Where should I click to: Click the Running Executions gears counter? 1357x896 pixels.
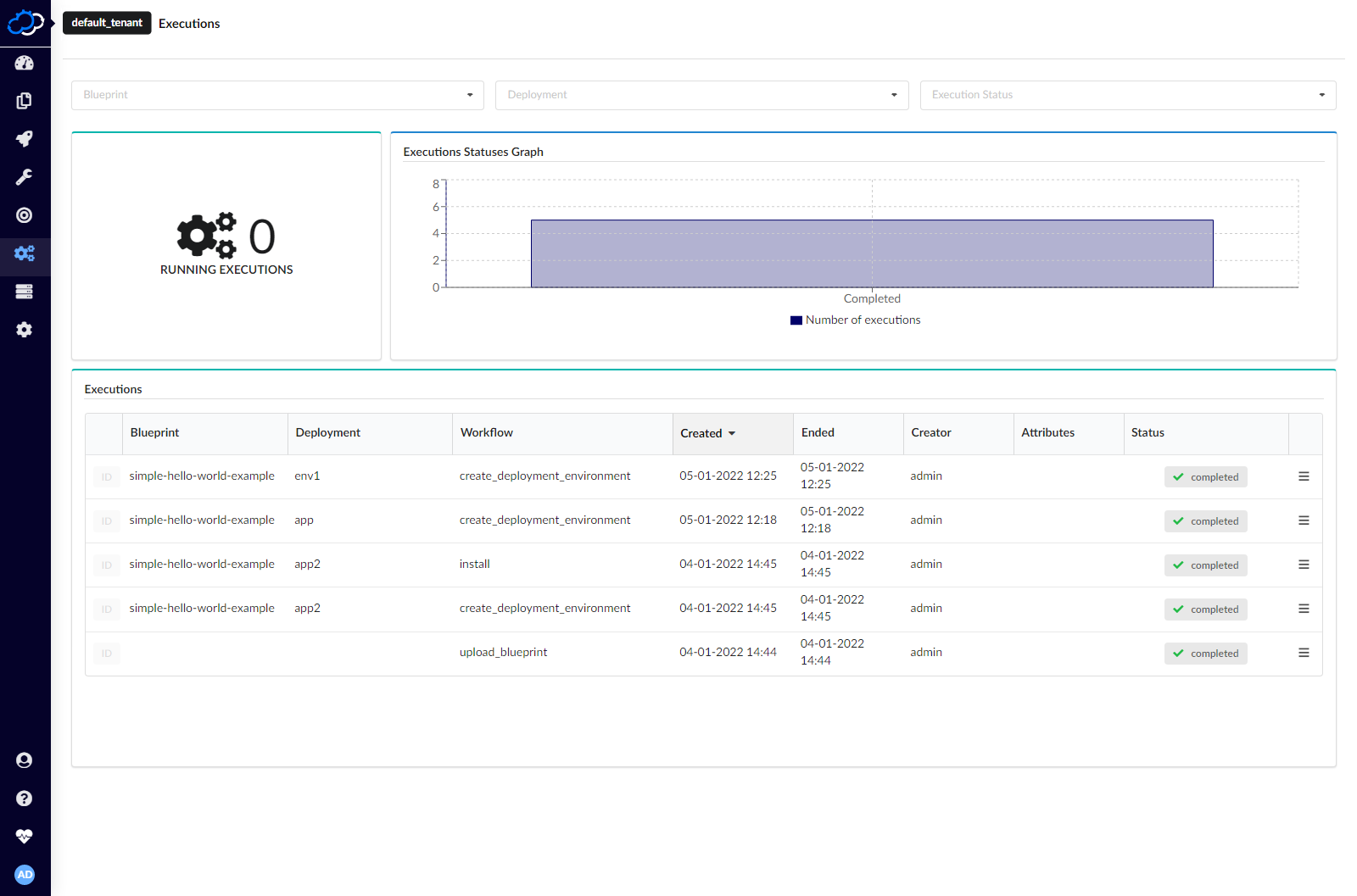coord(226,245)
